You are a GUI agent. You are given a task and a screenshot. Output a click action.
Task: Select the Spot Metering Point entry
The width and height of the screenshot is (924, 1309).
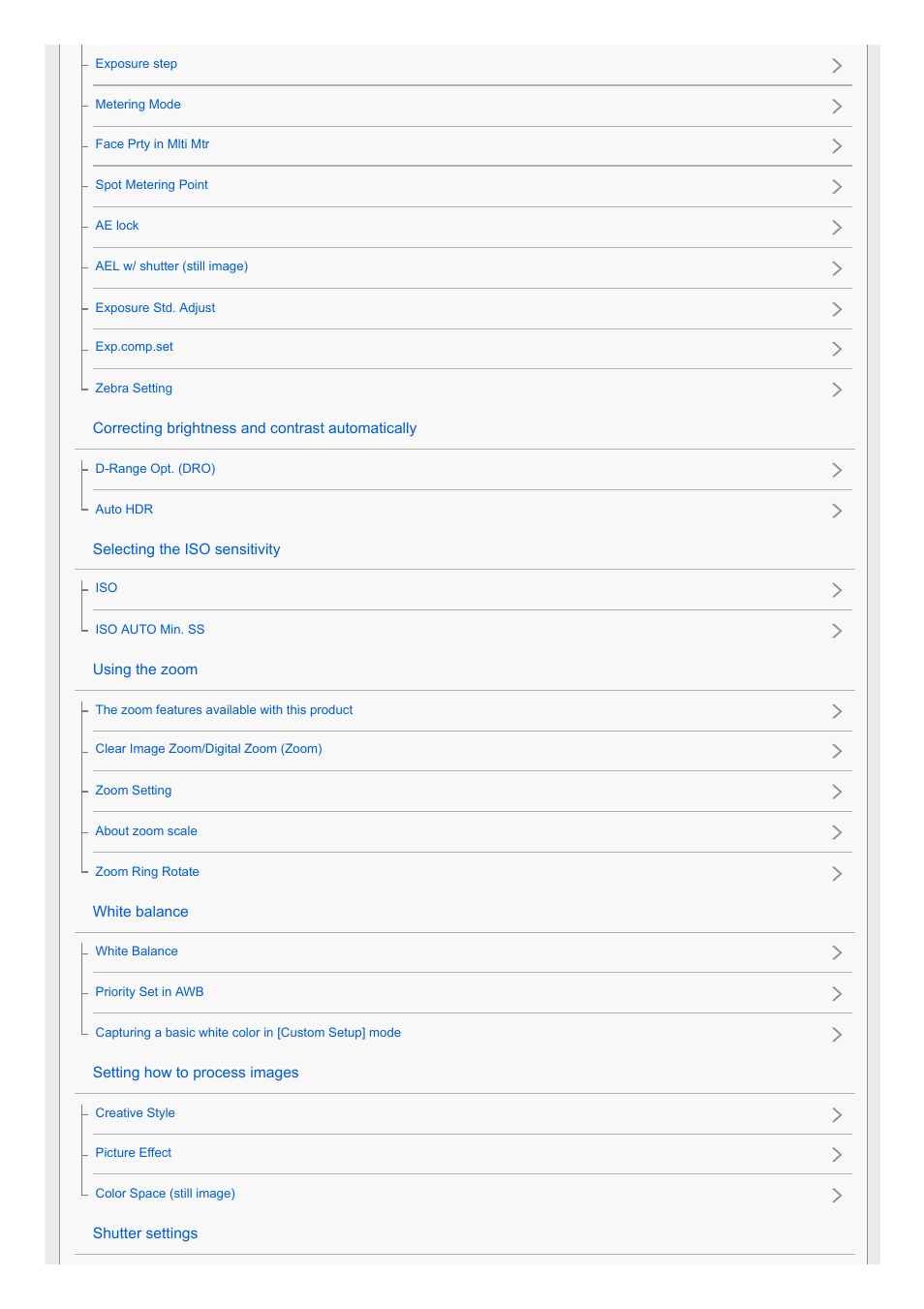(x=151, y=185)
